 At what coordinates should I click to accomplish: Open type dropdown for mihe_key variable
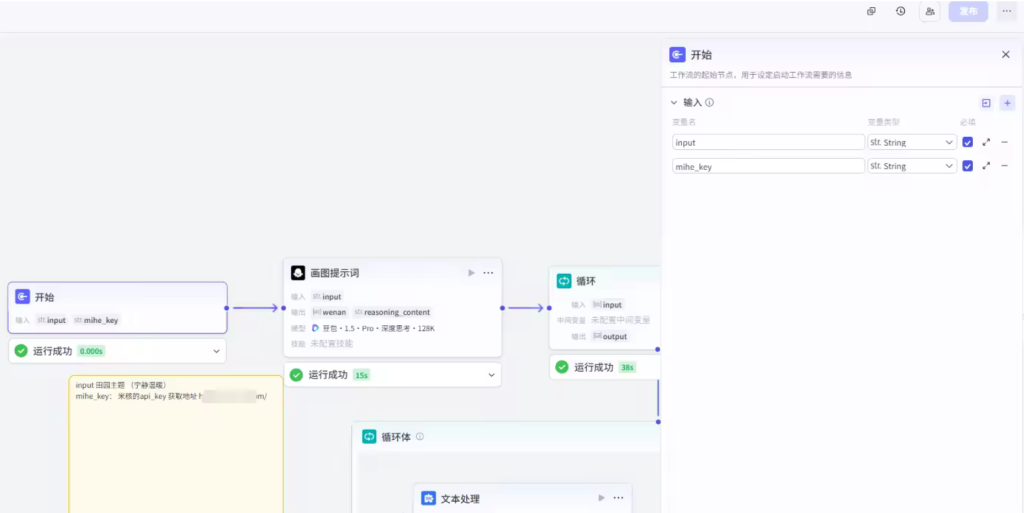point(912,166)
